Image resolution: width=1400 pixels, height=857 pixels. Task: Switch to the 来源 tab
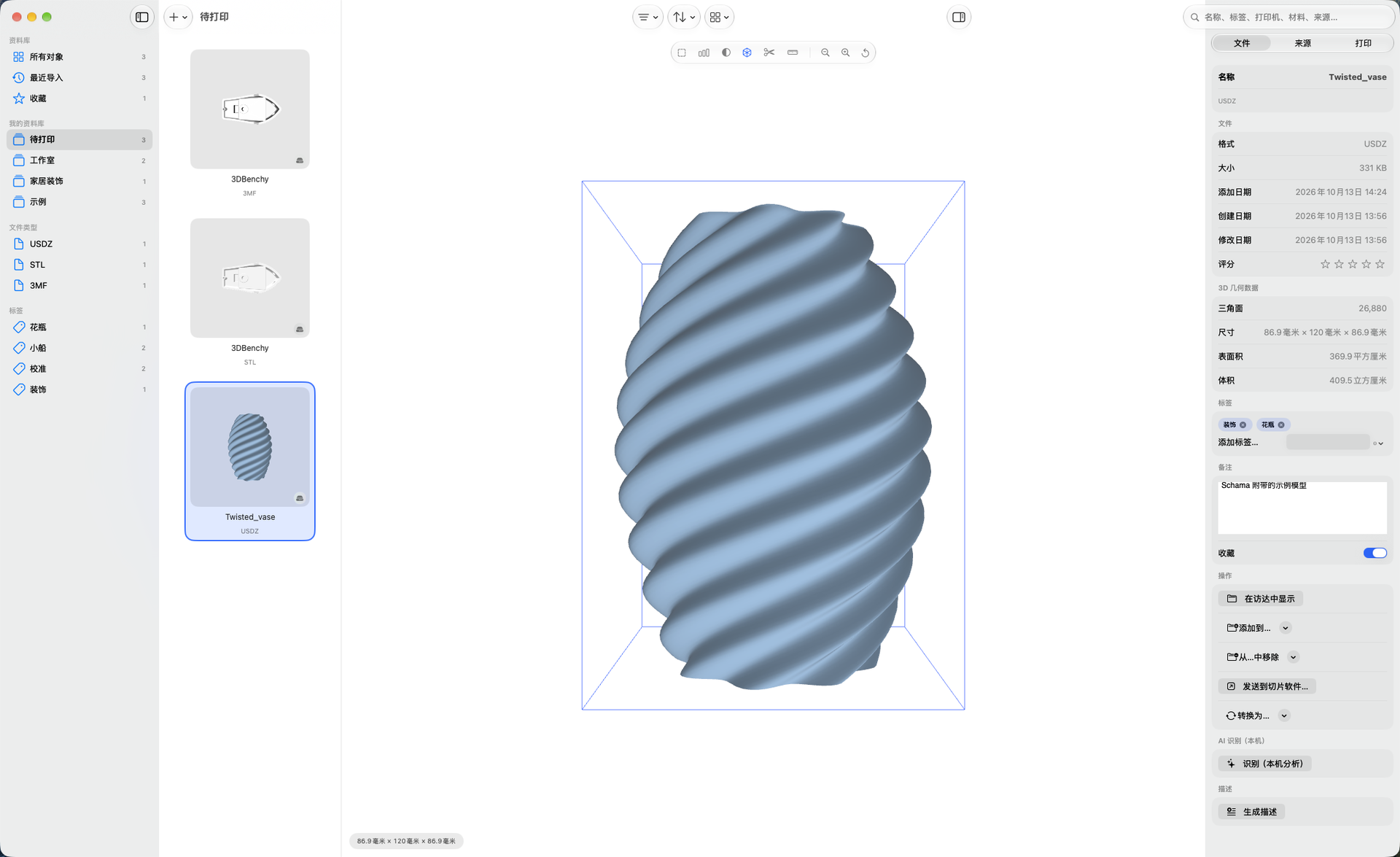(1302, 43)
